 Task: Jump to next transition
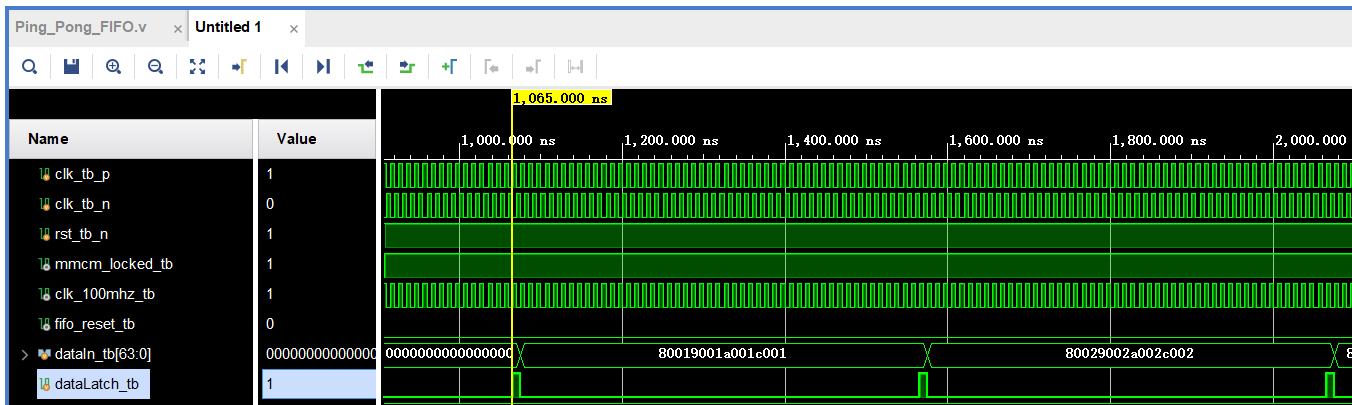[x=406, y=67]
